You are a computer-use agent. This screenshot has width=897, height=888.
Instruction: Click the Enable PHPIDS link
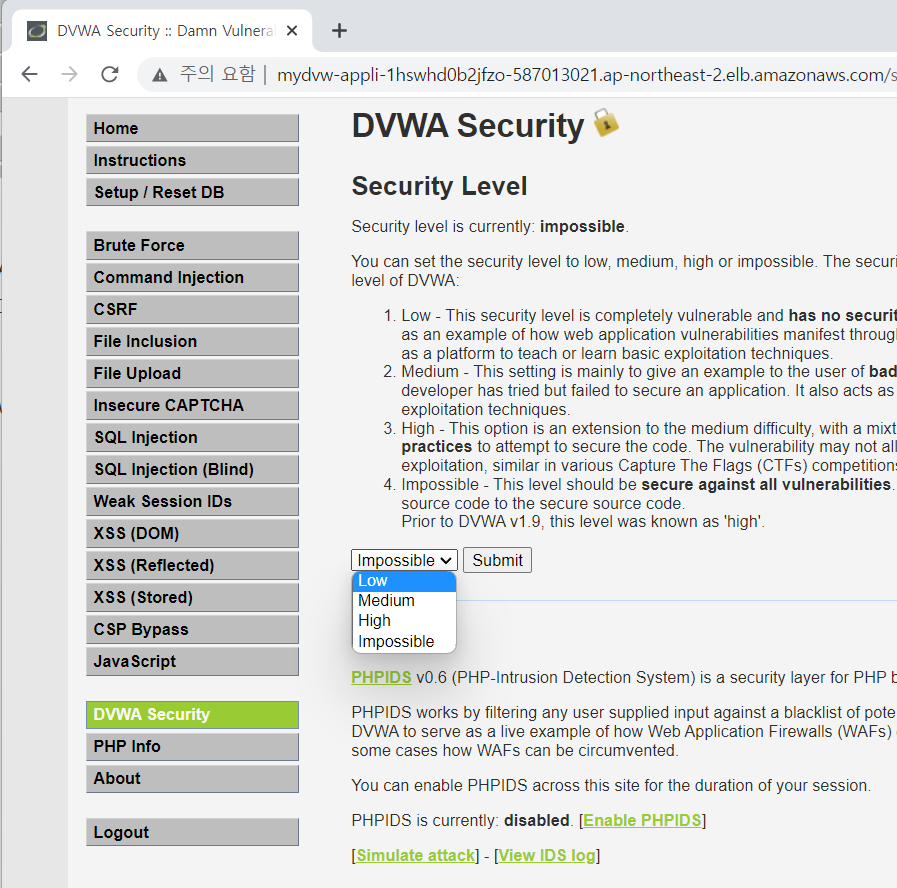click(x=642, y=820)
